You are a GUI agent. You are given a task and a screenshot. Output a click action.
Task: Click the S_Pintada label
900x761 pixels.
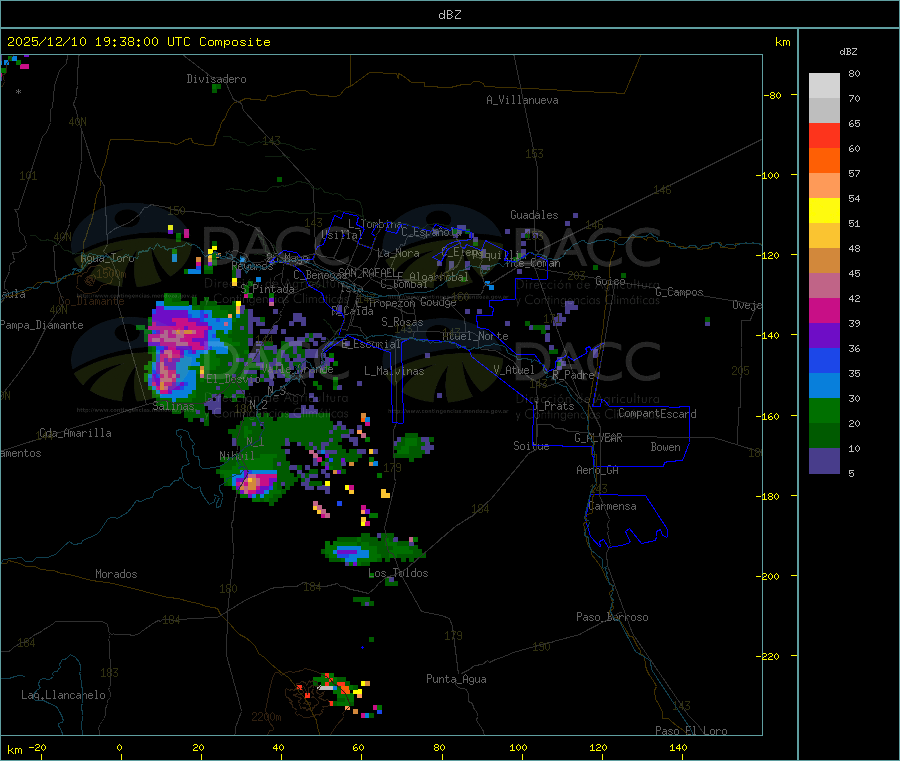(x=267, y=289)
